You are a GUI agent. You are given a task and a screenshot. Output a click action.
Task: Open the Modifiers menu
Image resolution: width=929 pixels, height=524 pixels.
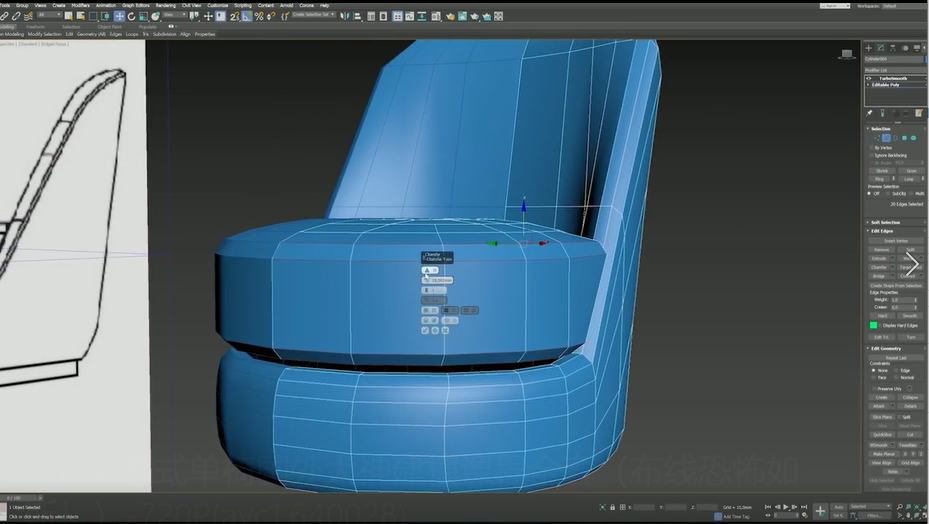click(81, 5)
